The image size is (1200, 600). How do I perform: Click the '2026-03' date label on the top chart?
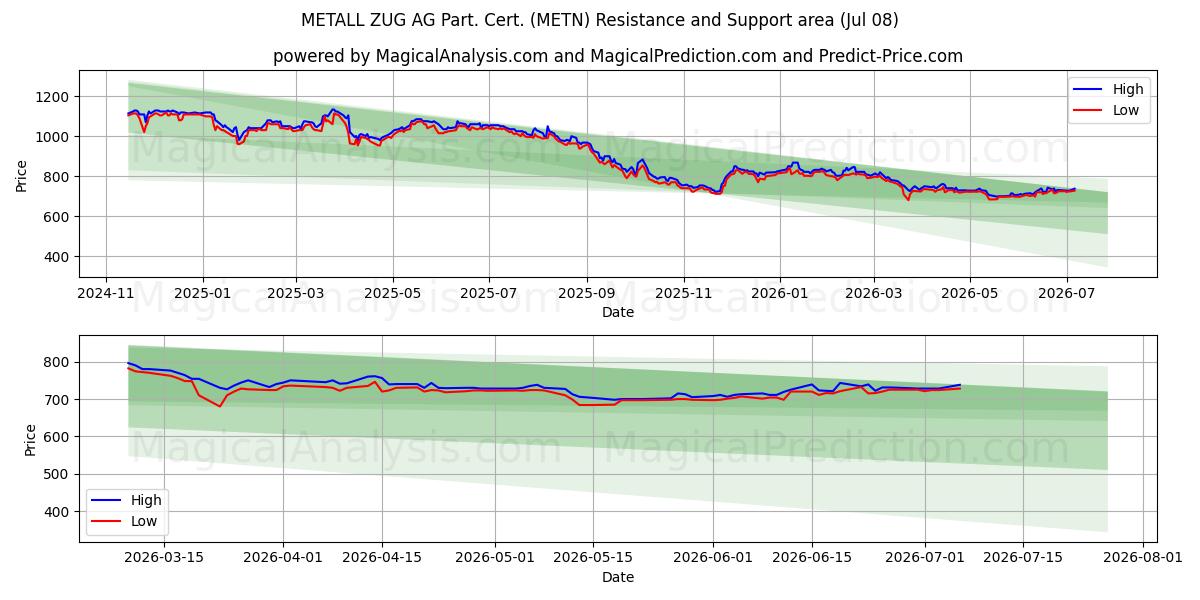(873, 293)
